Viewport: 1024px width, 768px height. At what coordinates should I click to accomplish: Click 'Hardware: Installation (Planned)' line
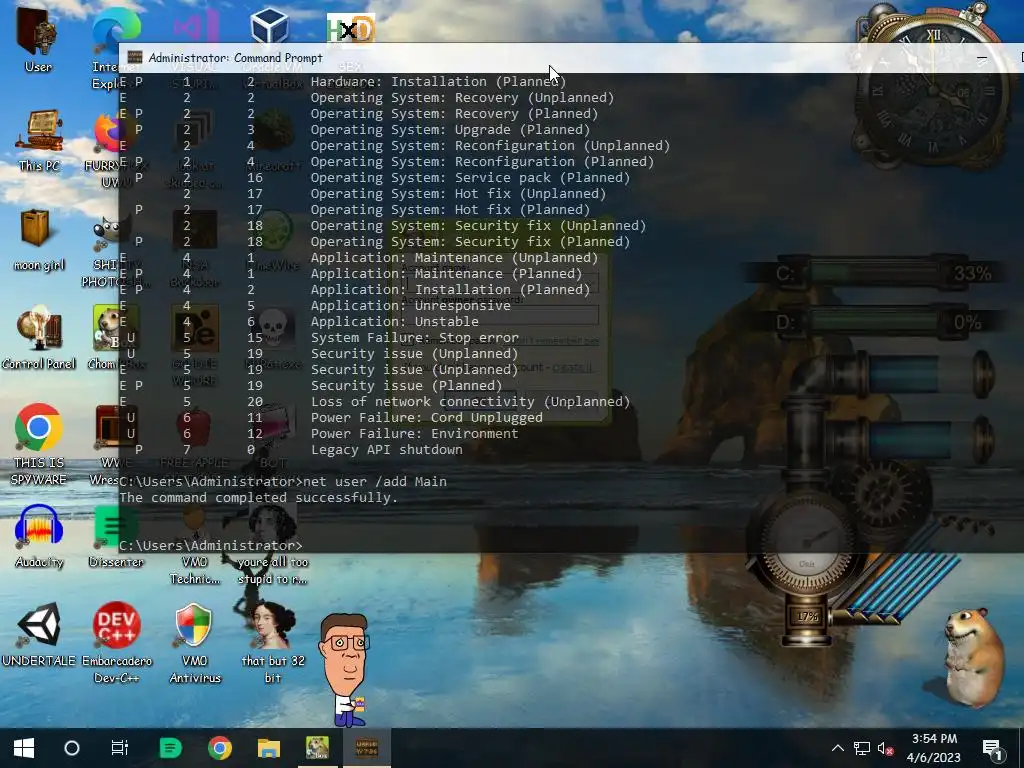pos(438,82)
